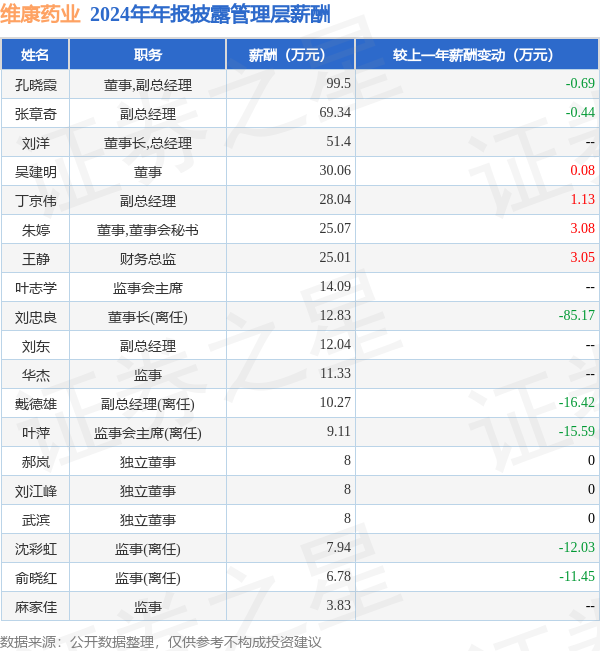600x651 pixels.
Task: Click the position 董事长,总经理
Action: (x=148, y=143)
